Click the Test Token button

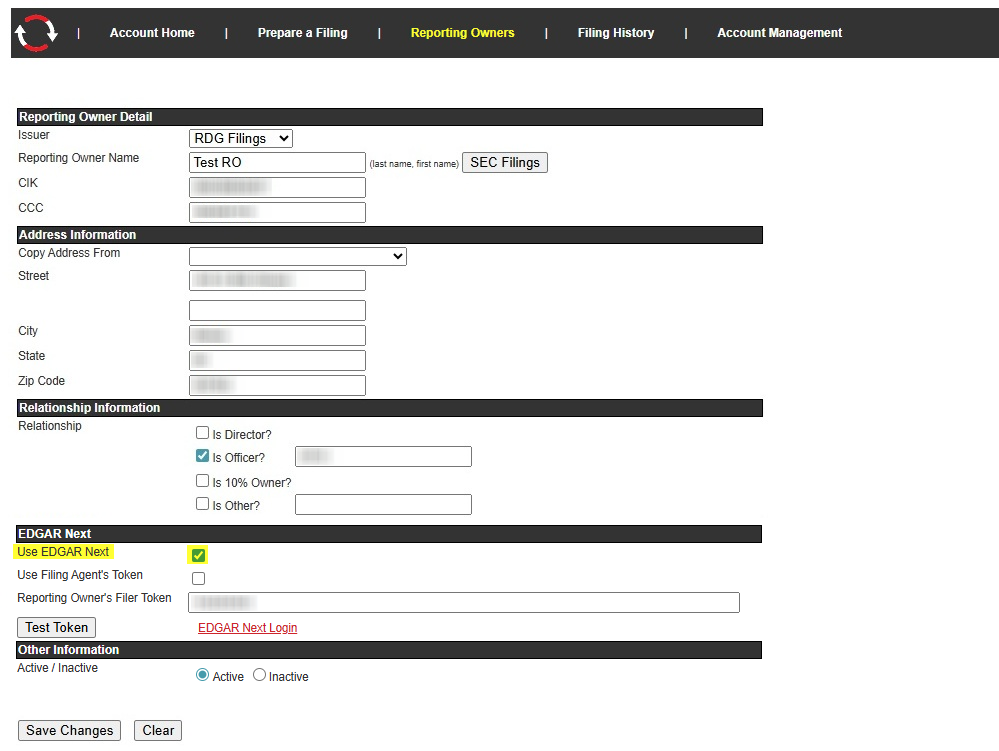pyautogui.click(x=57, y=627)
